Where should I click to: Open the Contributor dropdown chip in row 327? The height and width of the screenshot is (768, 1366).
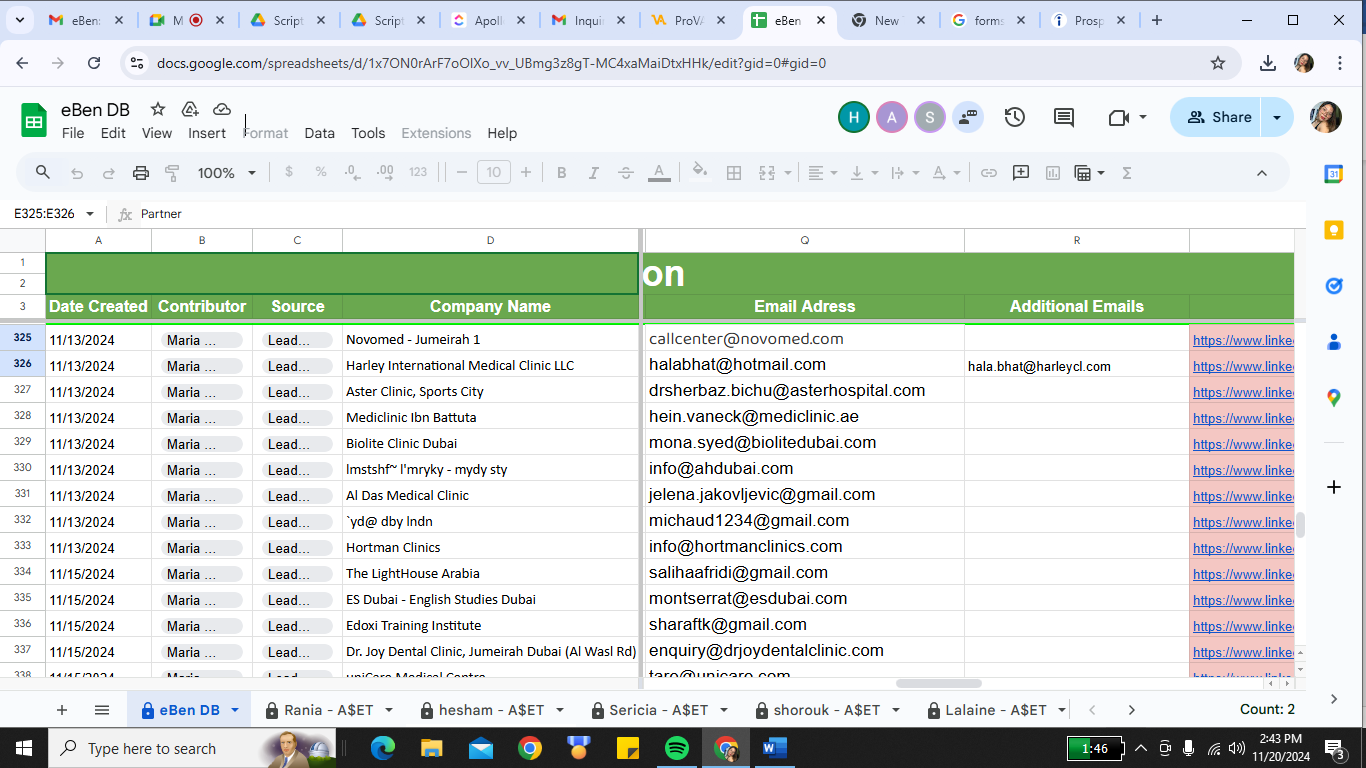(x=202, y=392)
